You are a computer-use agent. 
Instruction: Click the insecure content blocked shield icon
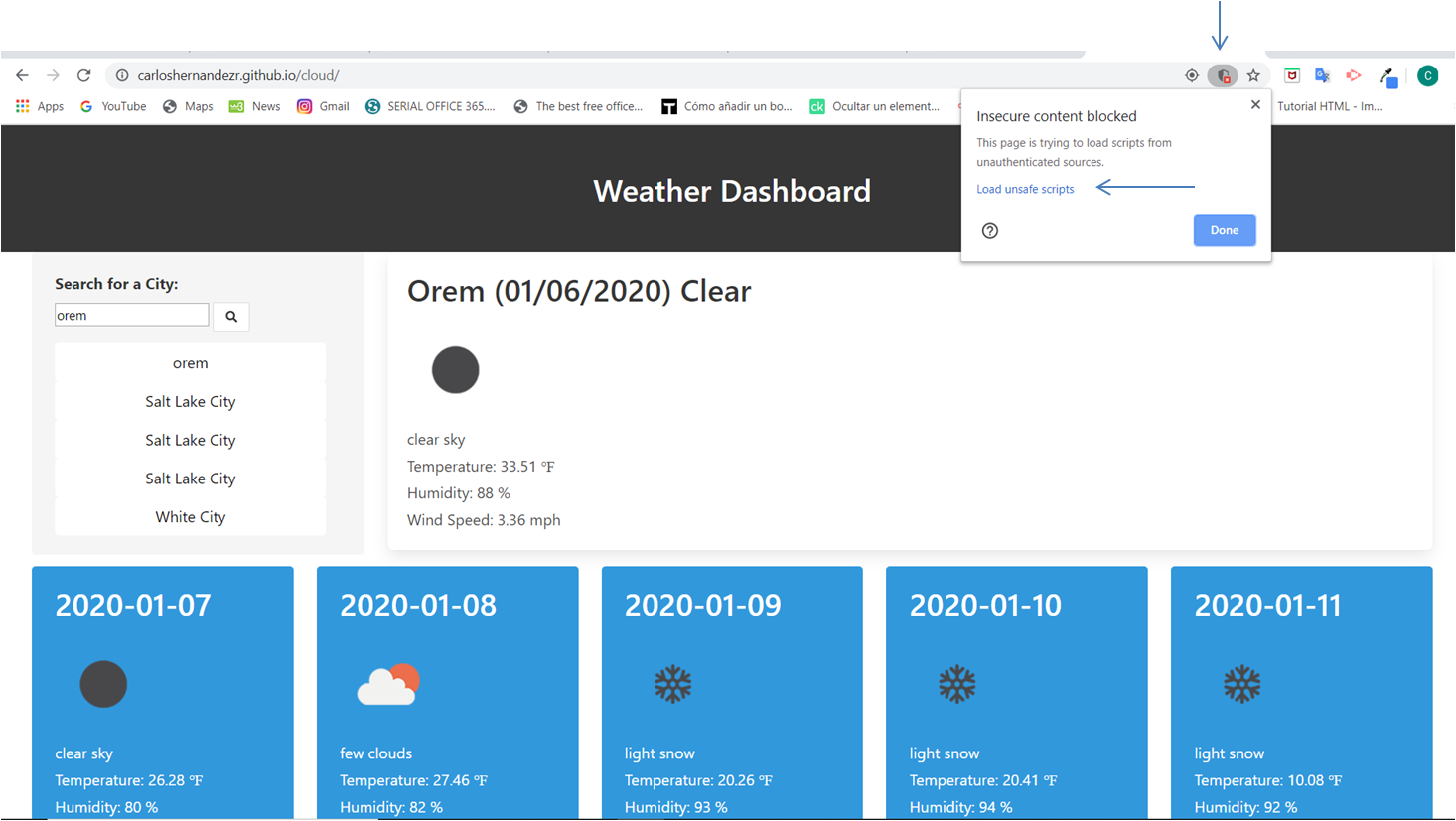tap(1223, 75)
